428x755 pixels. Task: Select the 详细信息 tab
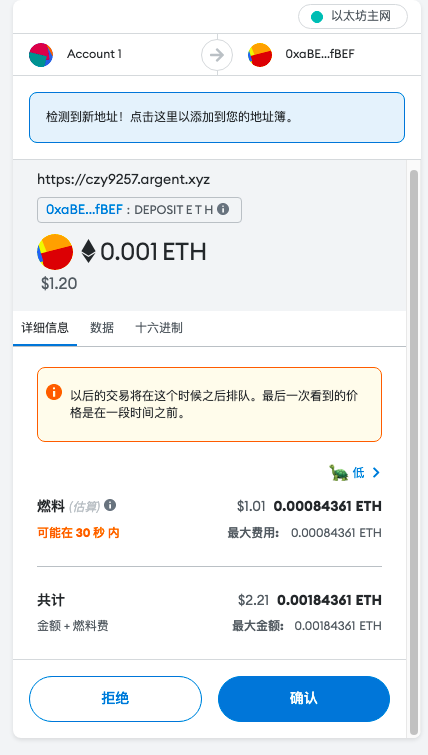45,328
